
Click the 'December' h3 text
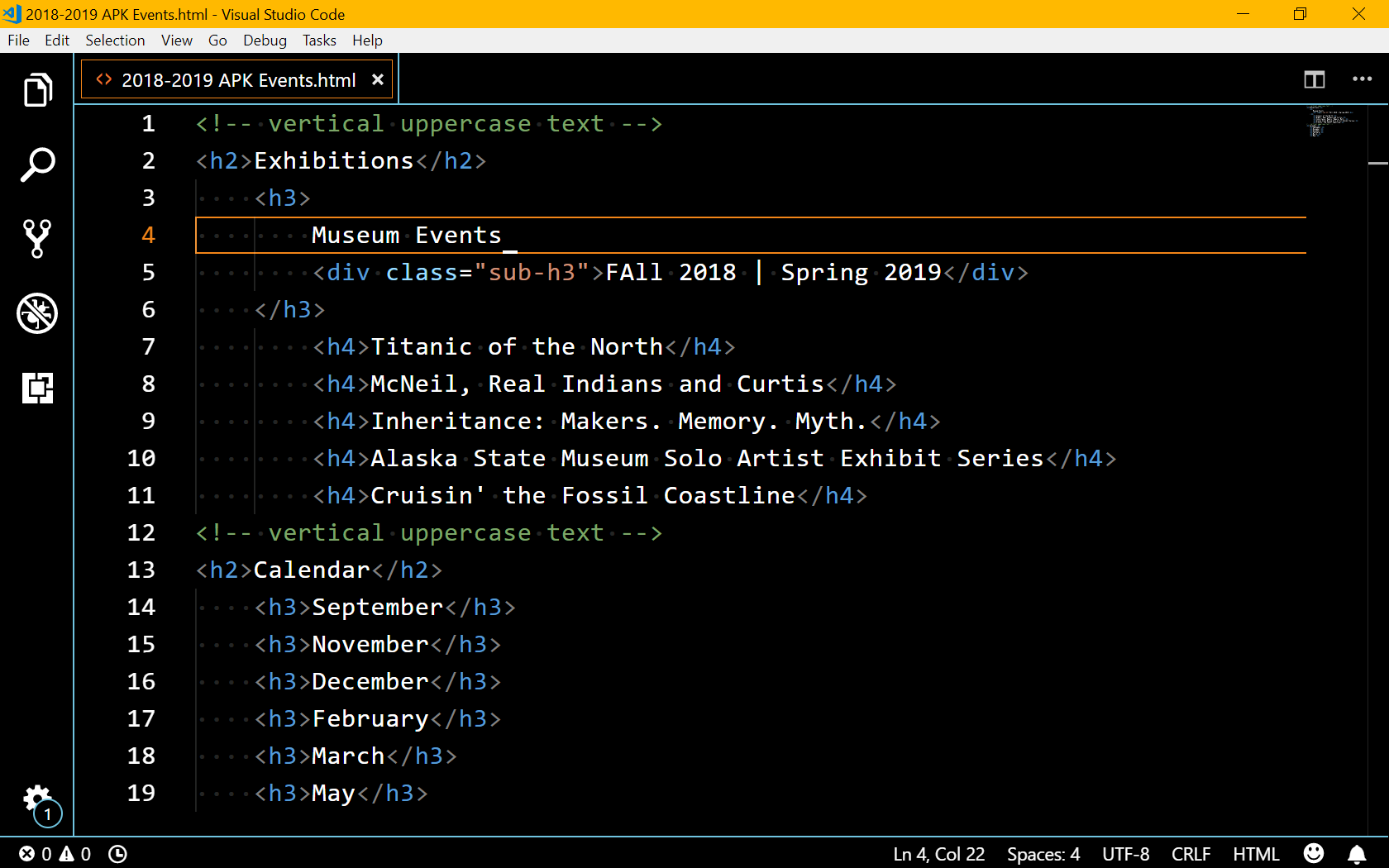[x=370, y=682]
